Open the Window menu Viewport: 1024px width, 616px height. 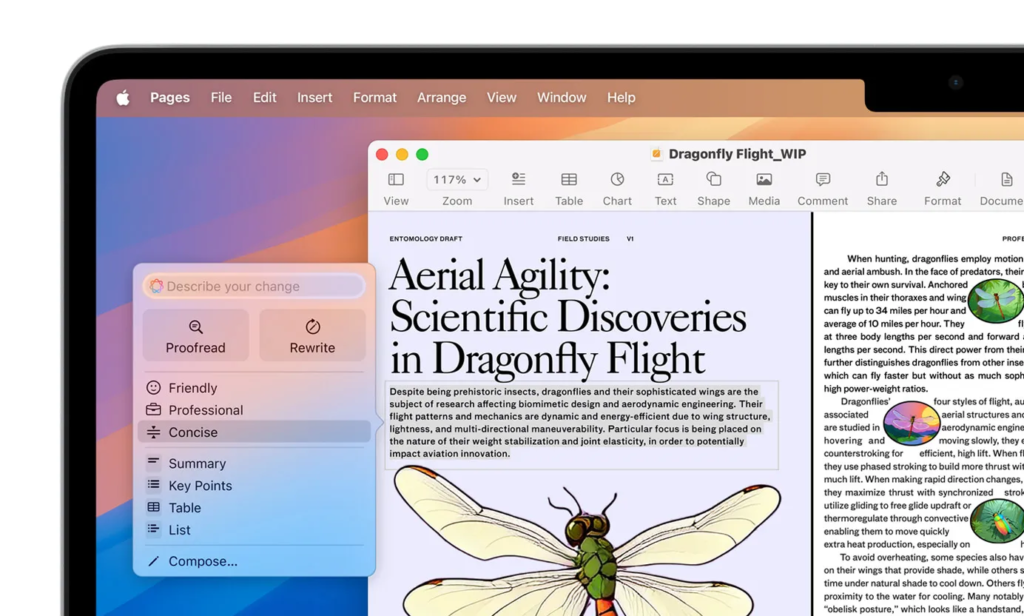(562, 97)
